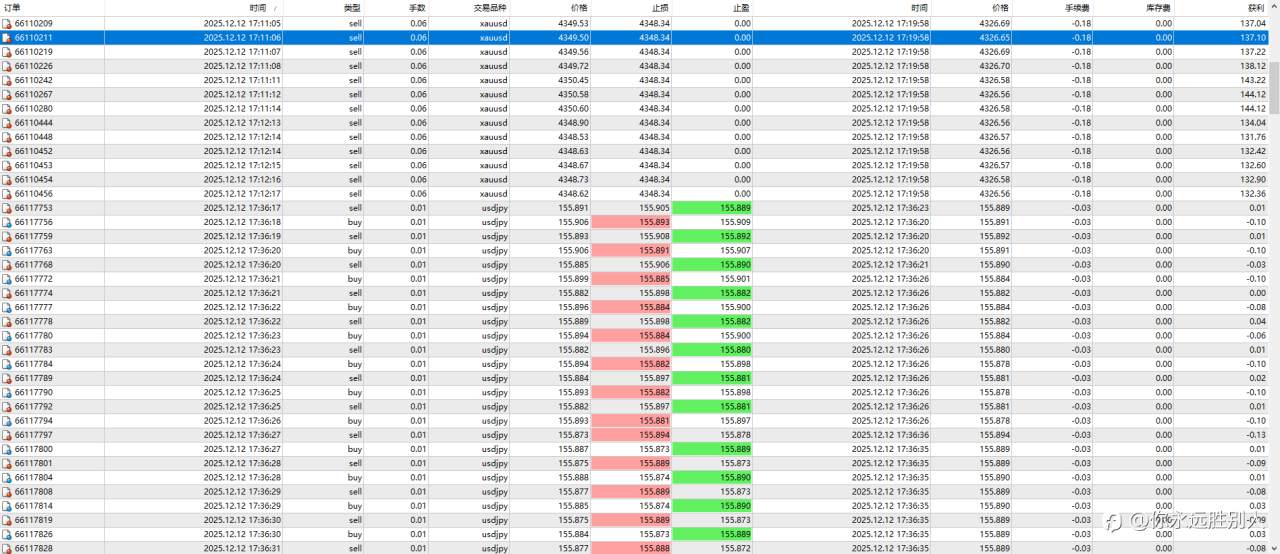Click open time 2025.12.12 17:11:12
Screen dimensions: 1280x554
(x=242, y=94)
